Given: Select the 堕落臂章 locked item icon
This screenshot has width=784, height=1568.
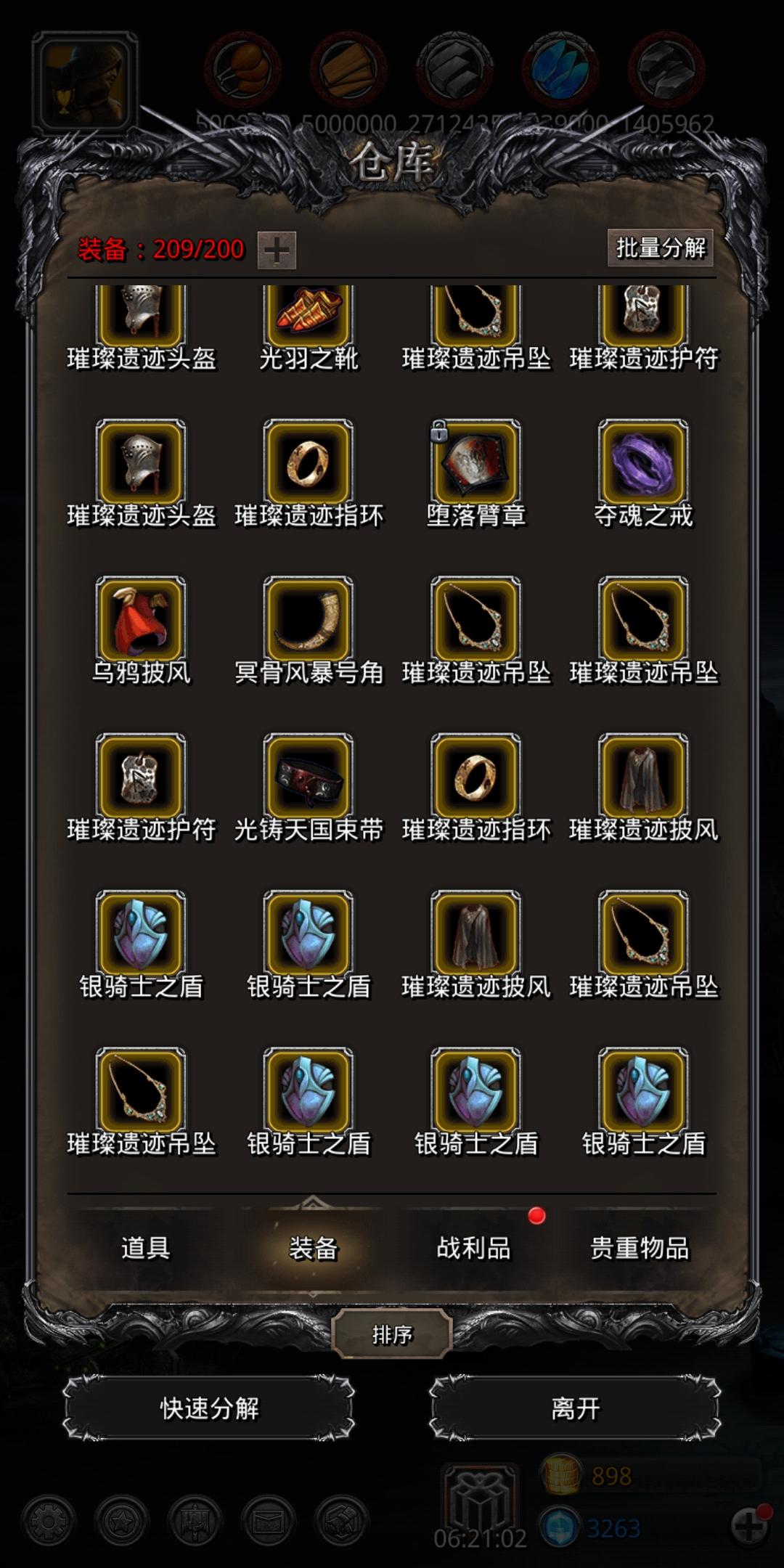Looking at the screenshot, I should pos(475,463).
